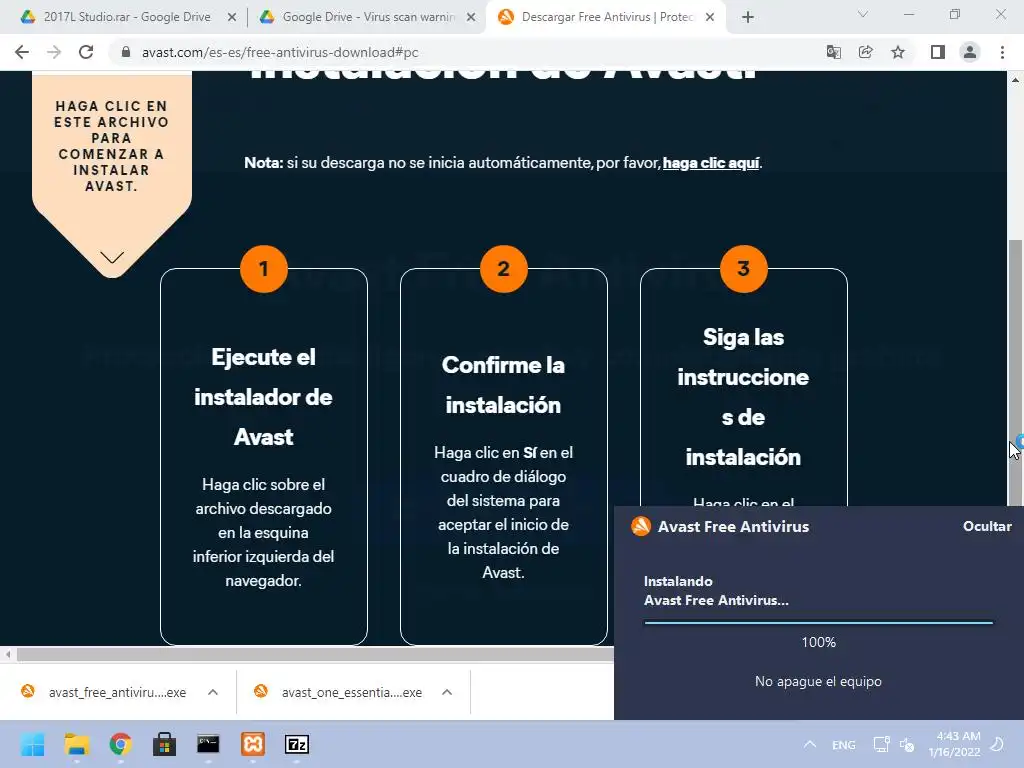Hide the Avast installer popup with Ocultar
Image resolution: width=1024 pixels, height=768 pixels.
tap(987, 526)
